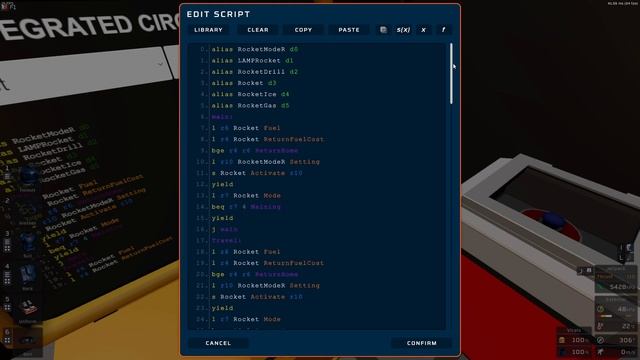This screenshot has height=360, width=640.
Task: Click line 8 with ReturnFuelCost
Action: (x=268, y=139)
